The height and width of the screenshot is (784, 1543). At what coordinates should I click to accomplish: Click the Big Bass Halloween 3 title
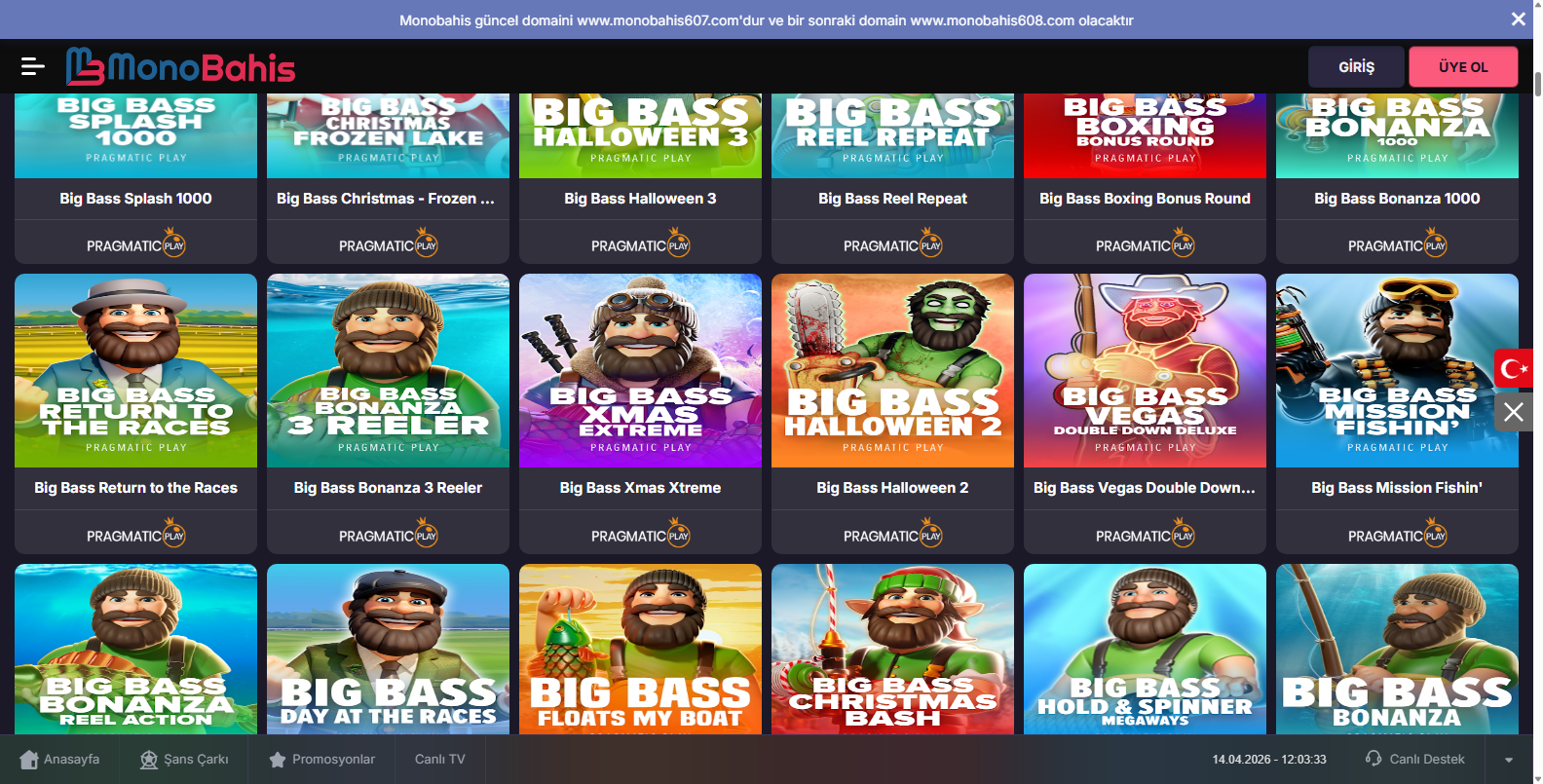pos(640,199)
